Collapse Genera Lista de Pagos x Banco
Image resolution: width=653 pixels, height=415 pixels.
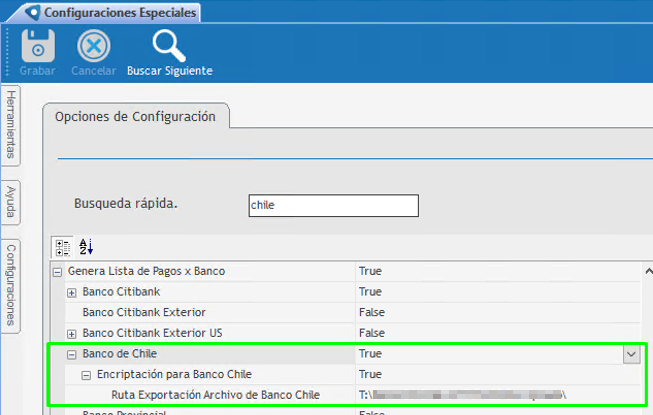point(57,272)
